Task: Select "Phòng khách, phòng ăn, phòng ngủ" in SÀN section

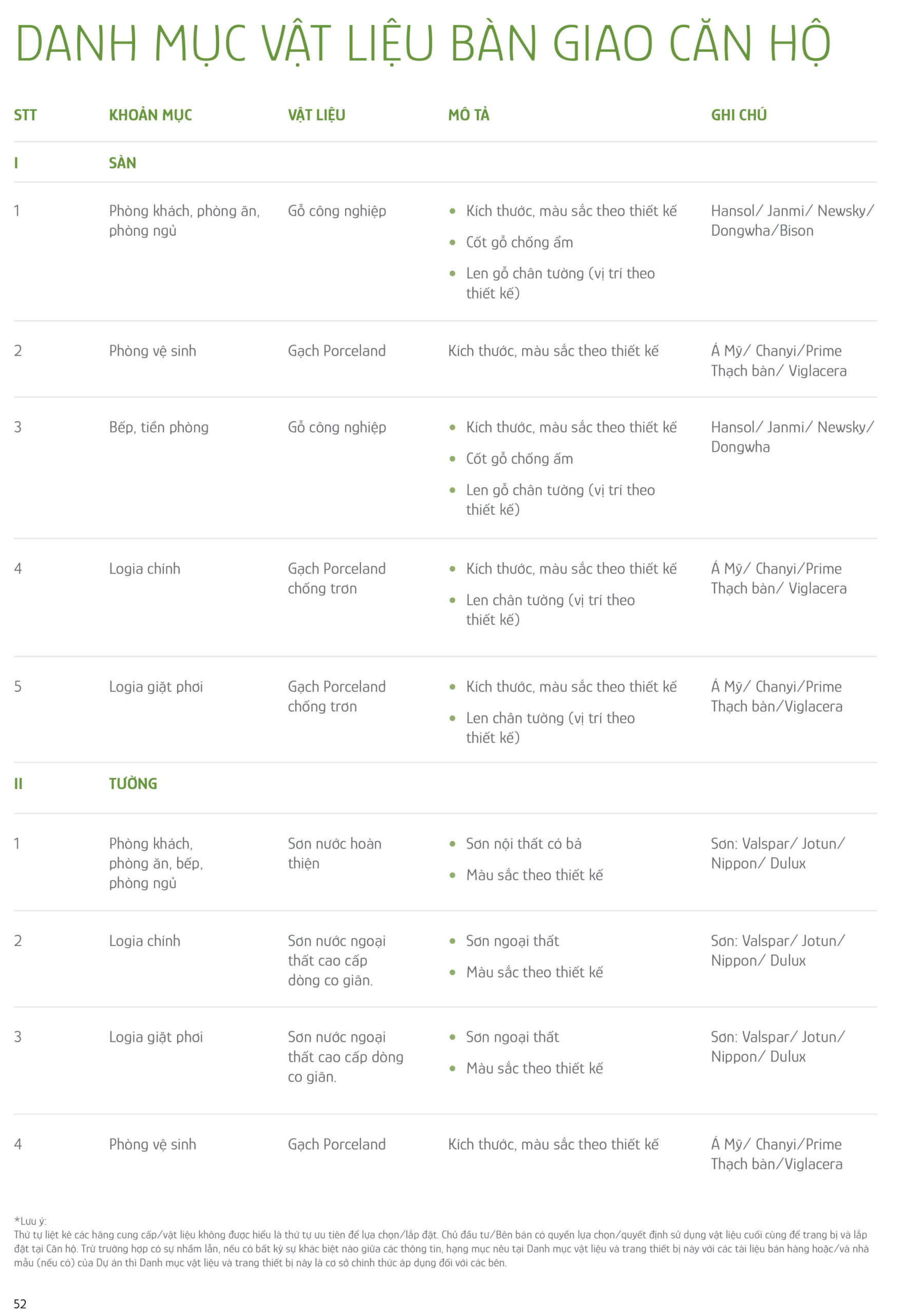Action: click(184, 221)
